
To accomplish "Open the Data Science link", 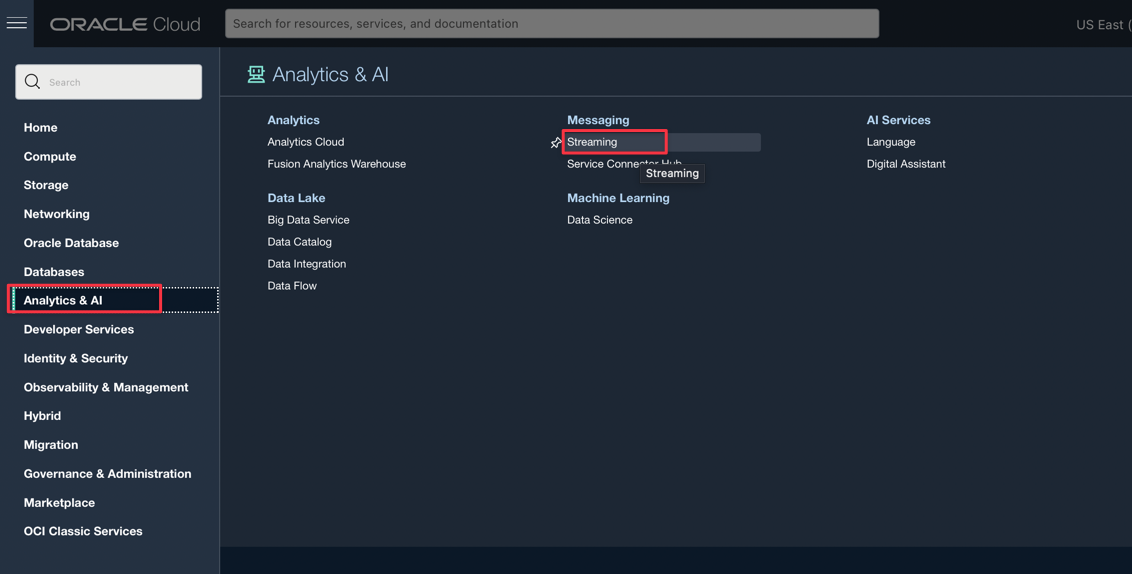I will [600, 220].
